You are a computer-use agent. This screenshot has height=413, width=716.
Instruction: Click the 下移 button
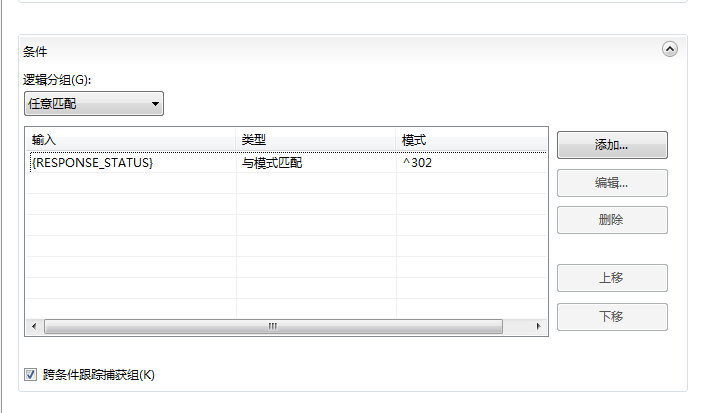click(612, 317)
